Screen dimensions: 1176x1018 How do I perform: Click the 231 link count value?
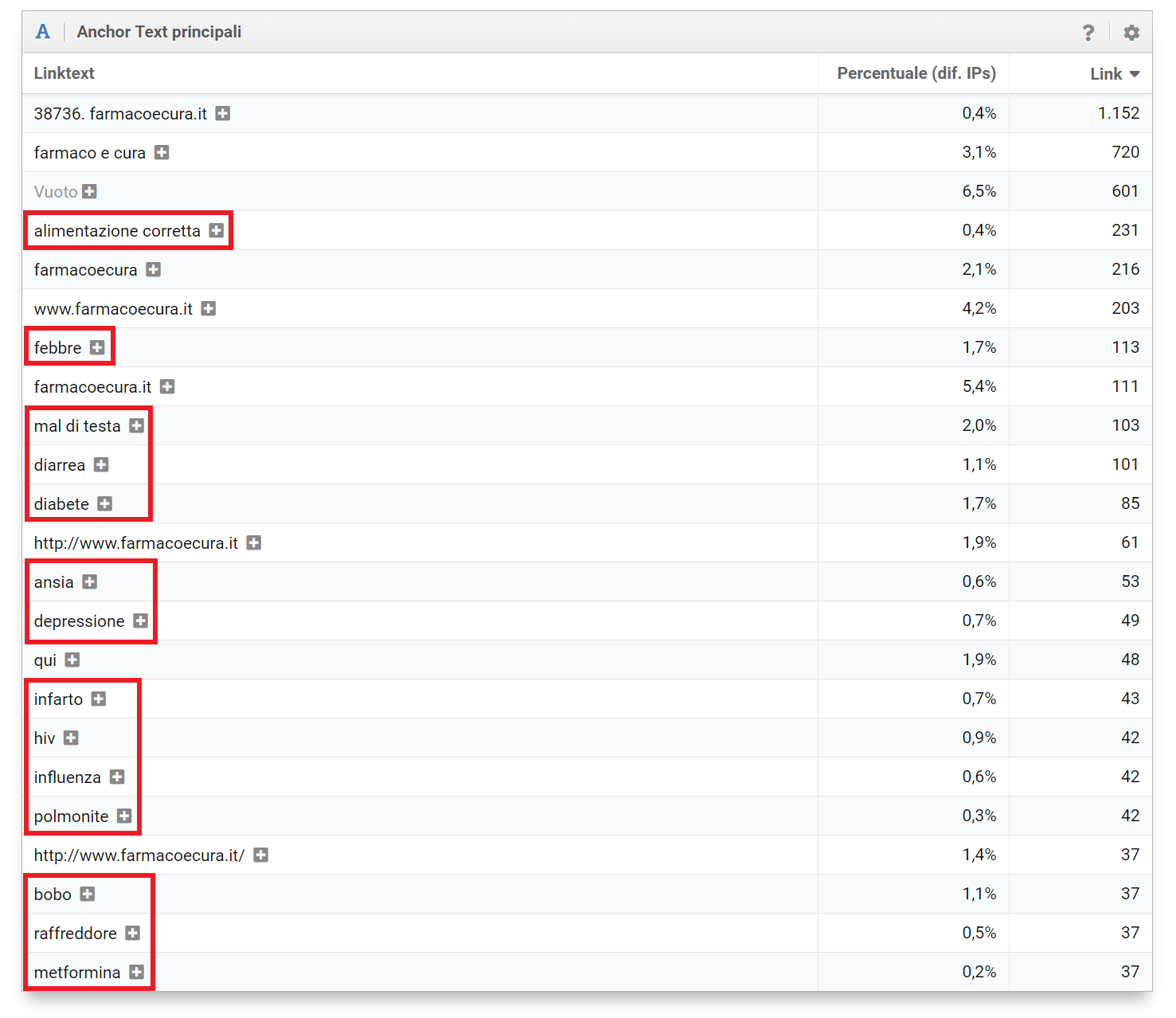1126,230
